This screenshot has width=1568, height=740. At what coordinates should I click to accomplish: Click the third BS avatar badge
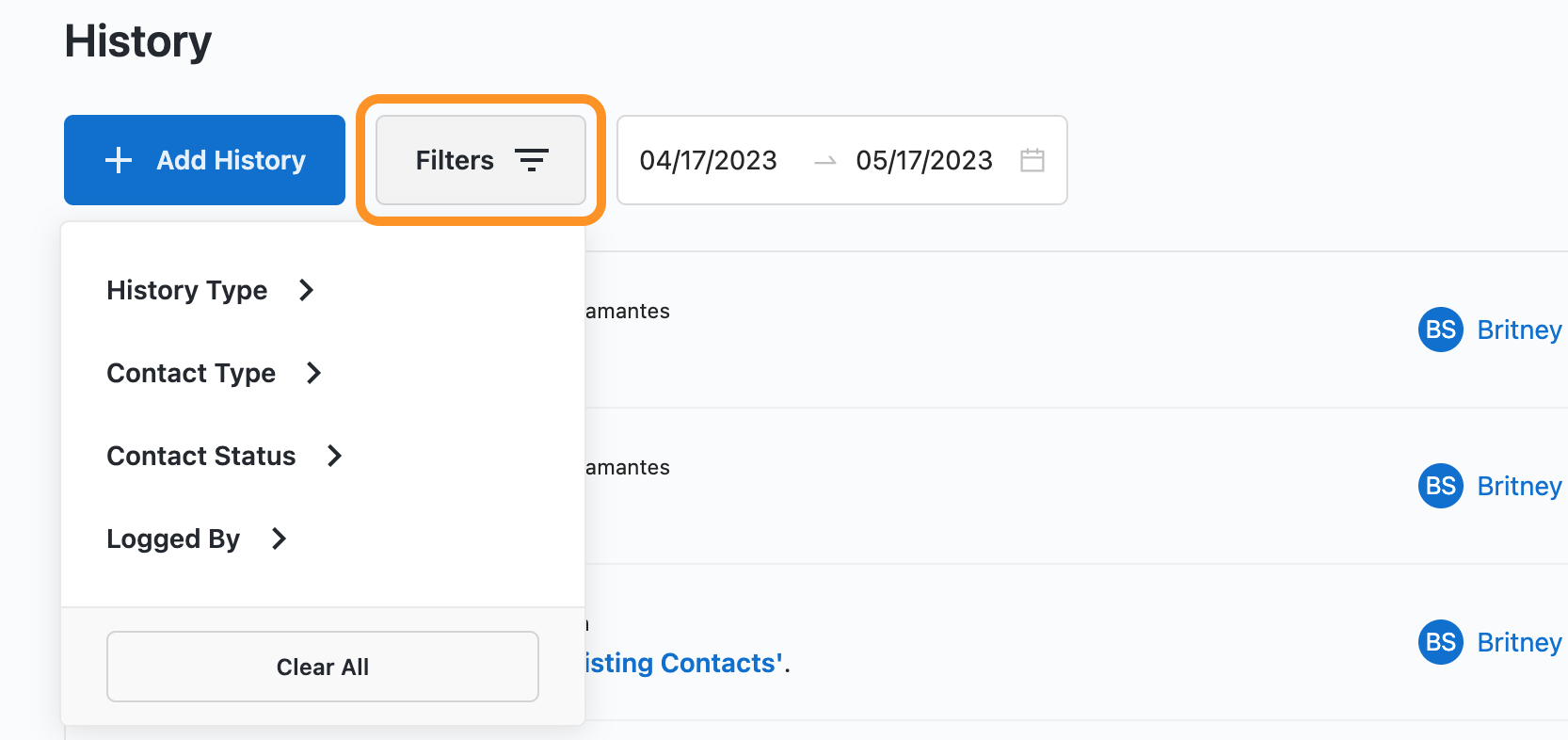pos(1440,642)
